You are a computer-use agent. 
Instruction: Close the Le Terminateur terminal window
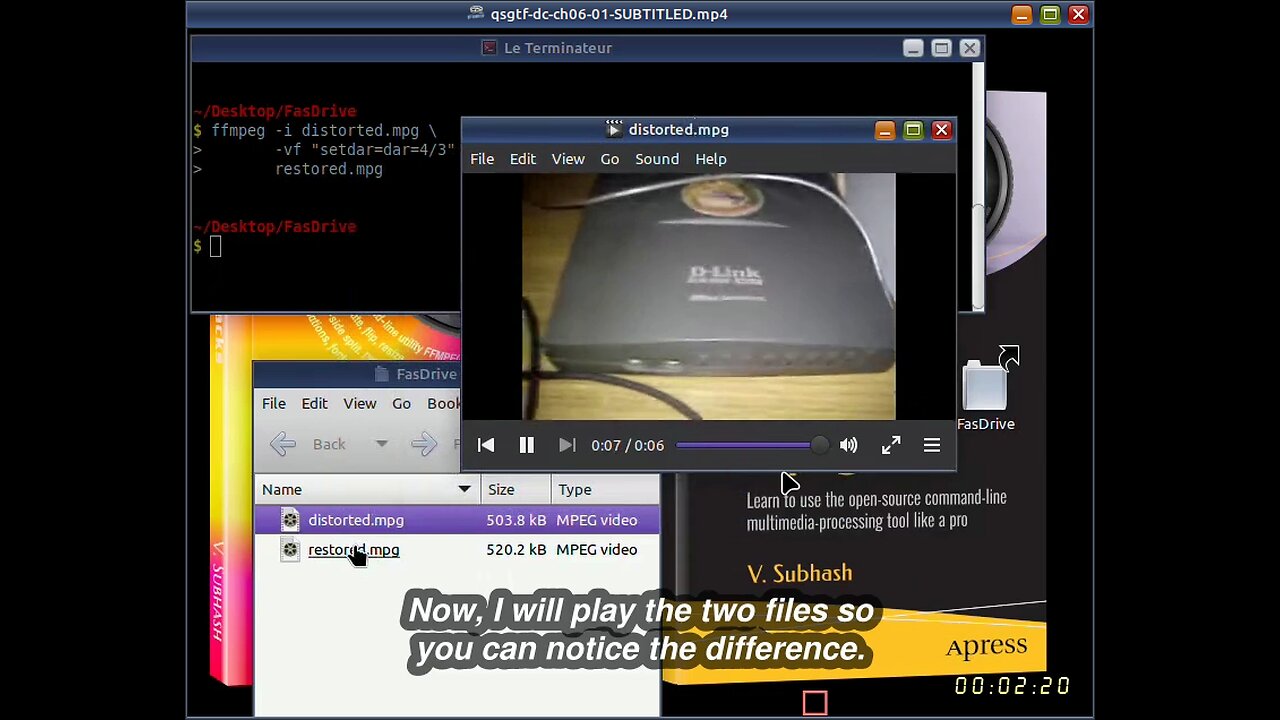coord(969,48)
